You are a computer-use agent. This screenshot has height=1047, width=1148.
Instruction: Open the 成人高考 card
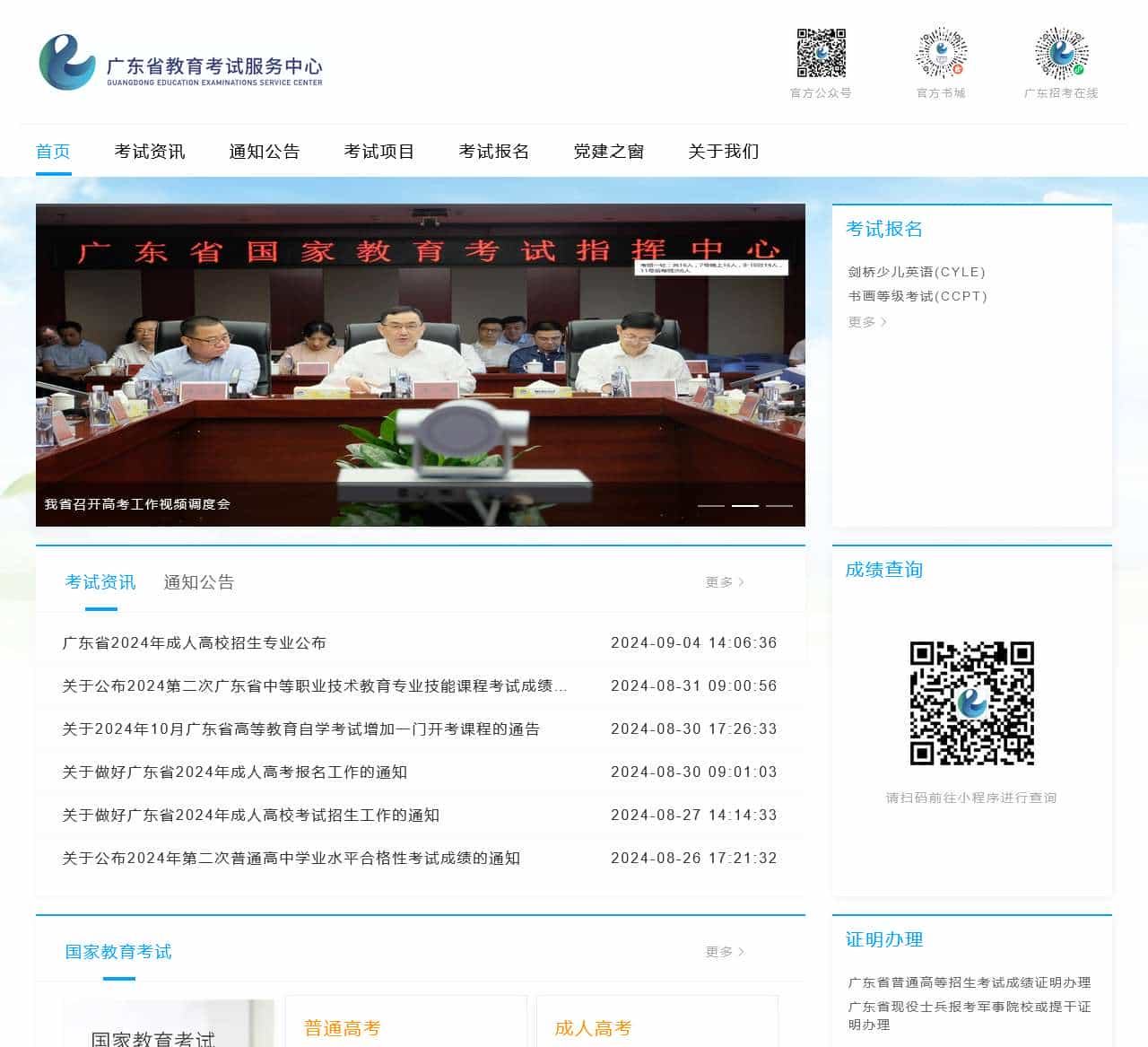click(x=657, y=1021)
